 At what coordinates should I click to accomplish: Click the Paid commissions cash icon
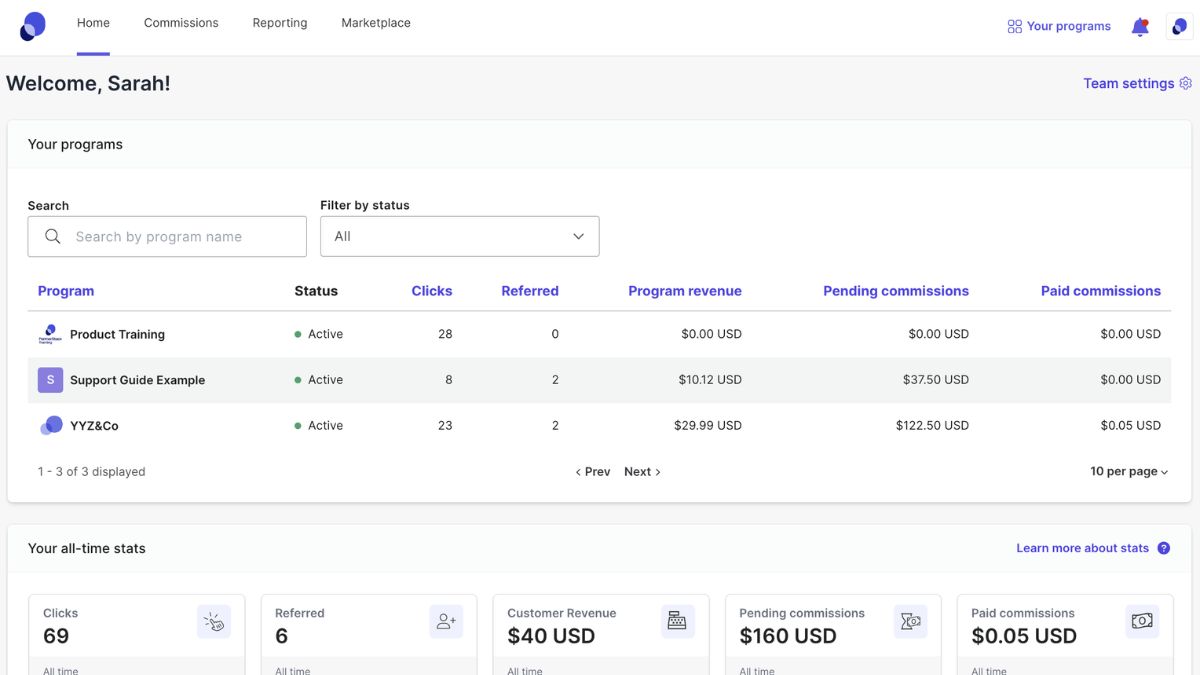click(x=1142, y=620)
